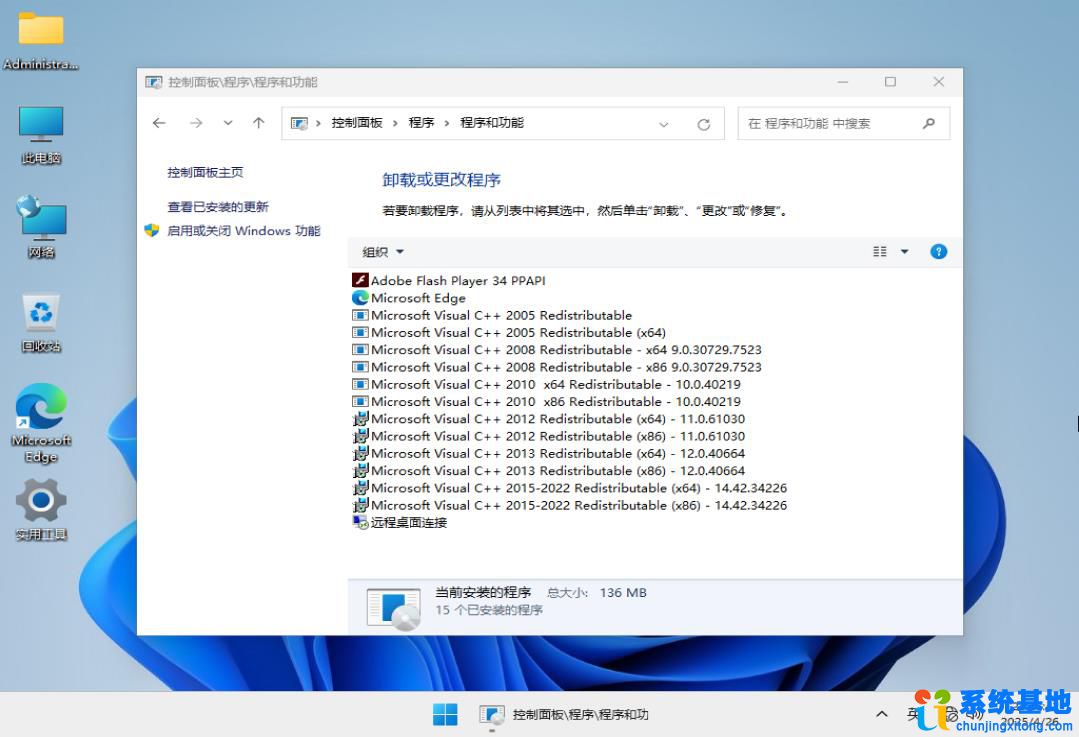Click 程序和功能 breadcrumb segment
This screenshot has width=1079, height=737.
point(492,122)
